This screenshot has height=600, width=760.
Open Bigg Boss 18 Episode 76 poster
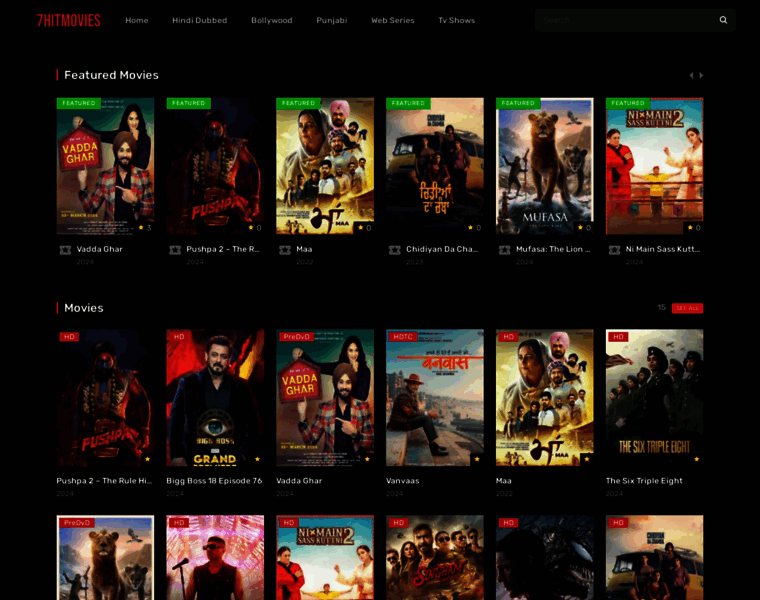pos(215,398)
